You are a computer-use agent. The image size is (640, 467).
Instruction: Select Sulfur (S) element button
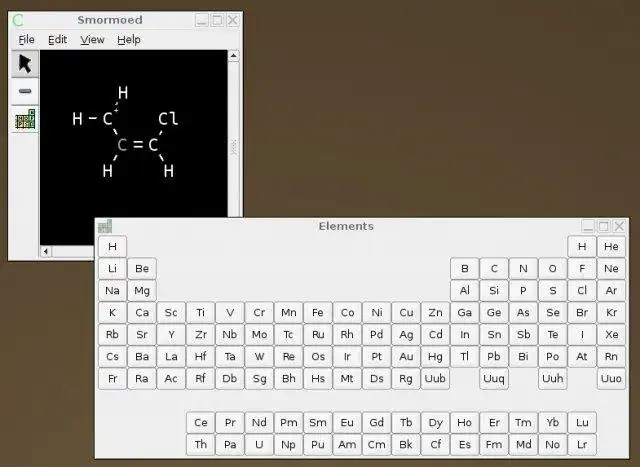click(x=553, y=291)
